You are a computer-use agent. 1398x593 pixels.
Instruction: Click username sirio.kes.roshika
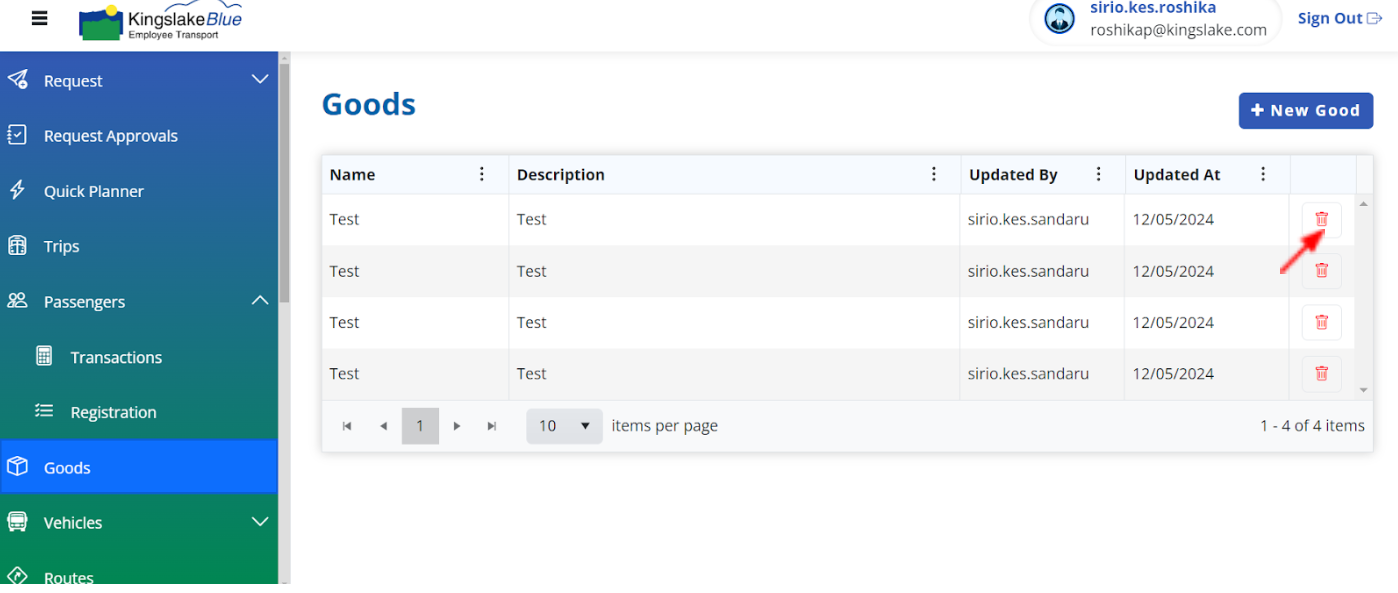coord(1153,8)
